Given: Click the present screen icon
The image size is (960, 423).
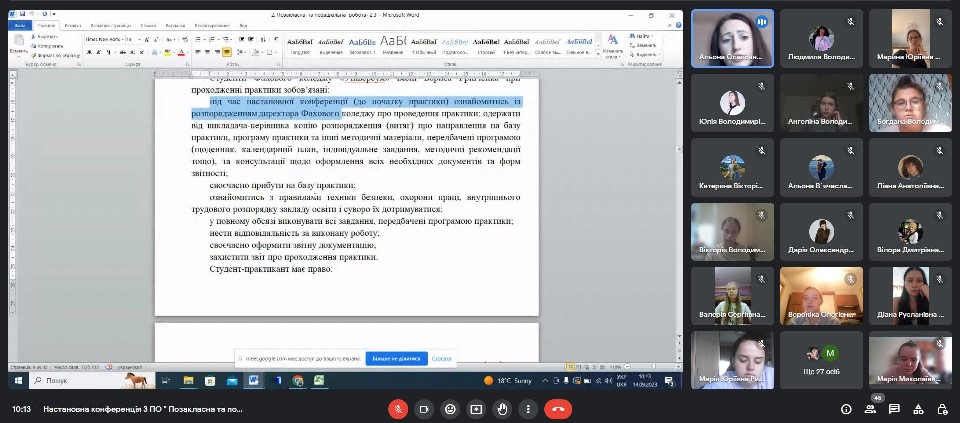Looking at the screenshot, I should [476, 409].
